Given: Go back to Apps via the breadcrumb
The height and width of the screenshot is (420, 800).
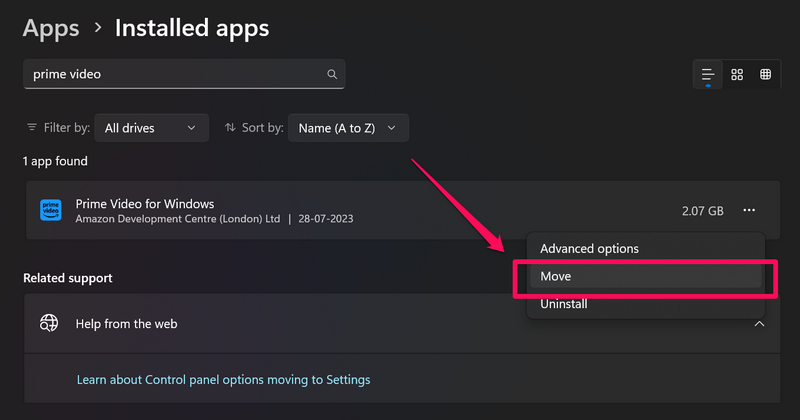Looking at the screenshot, I should click(51, 28).
